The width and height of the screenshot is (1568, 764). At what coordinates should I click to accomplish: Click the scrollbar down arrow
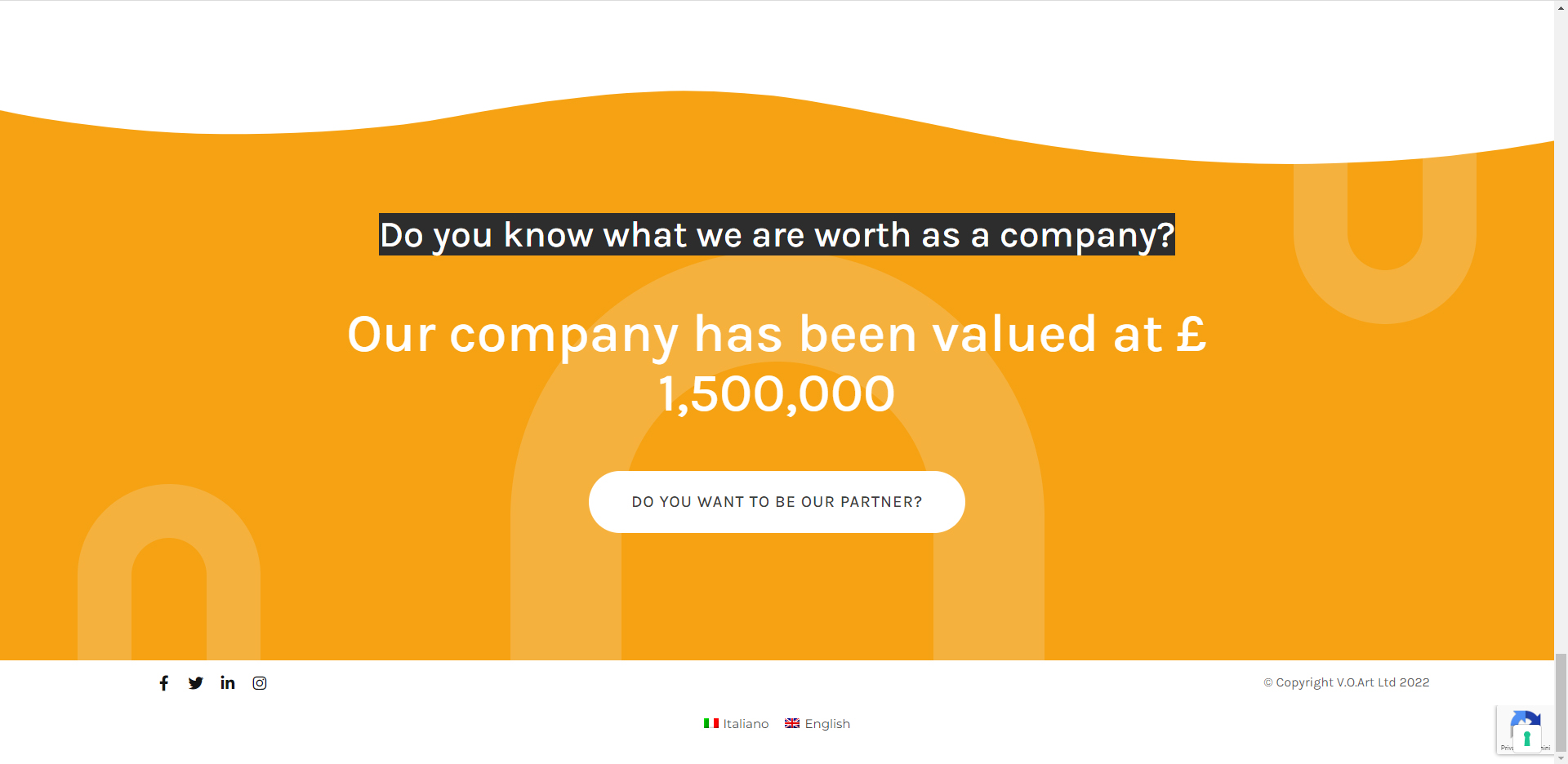[1561, 757]
